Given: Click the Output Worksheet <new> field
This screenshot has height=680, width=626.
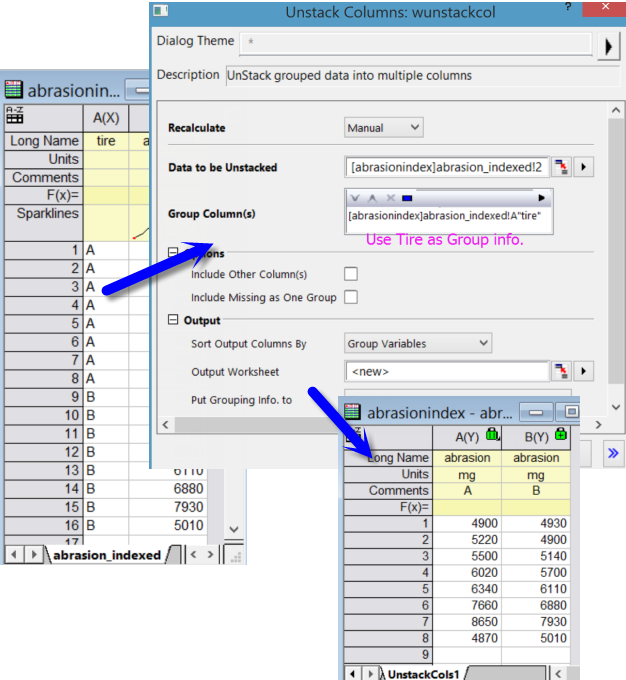Looking at the screenshot, I should [x=446, y=372].
